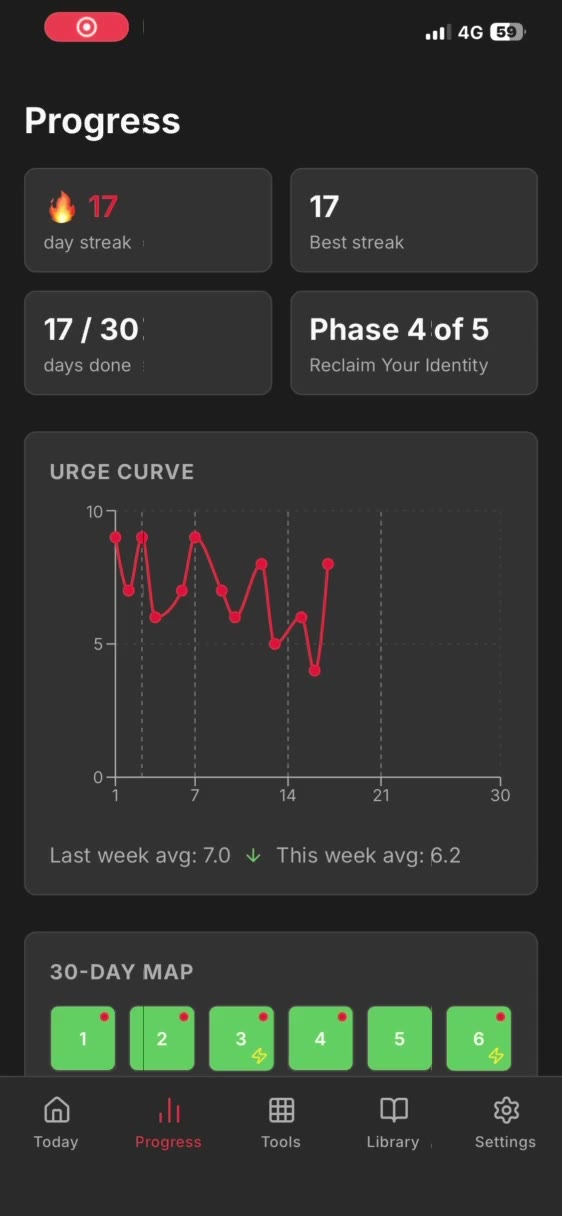Viewport: 562px width, 1216px height.
Task: Tap lightning bolt on day 3 tile
Action: (x=259, y=1056)
